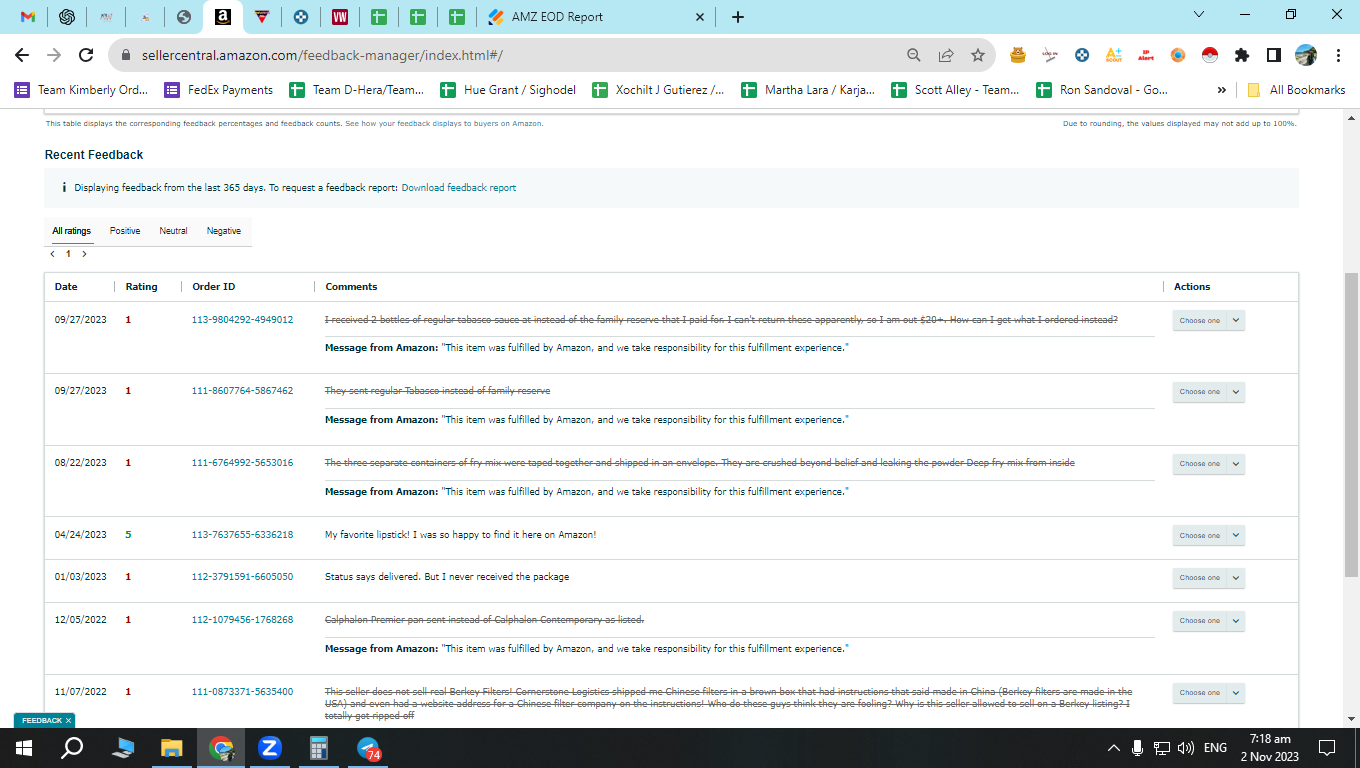
Task: Open the Chrome profile avatar
Action: 1306,55
